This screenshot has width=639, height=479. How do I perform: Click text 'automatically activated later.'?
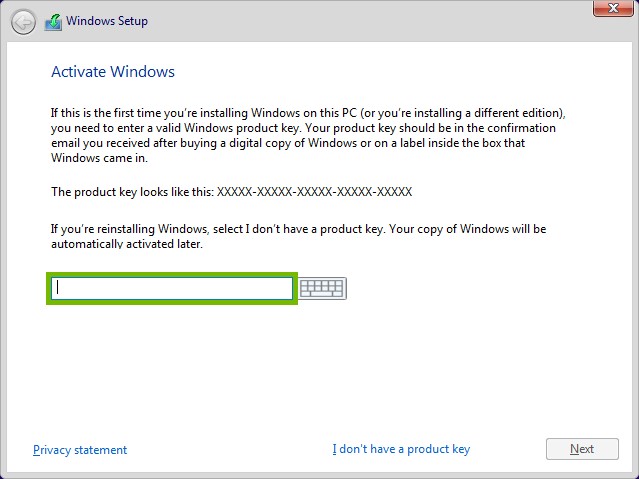[x=127, y=244]
